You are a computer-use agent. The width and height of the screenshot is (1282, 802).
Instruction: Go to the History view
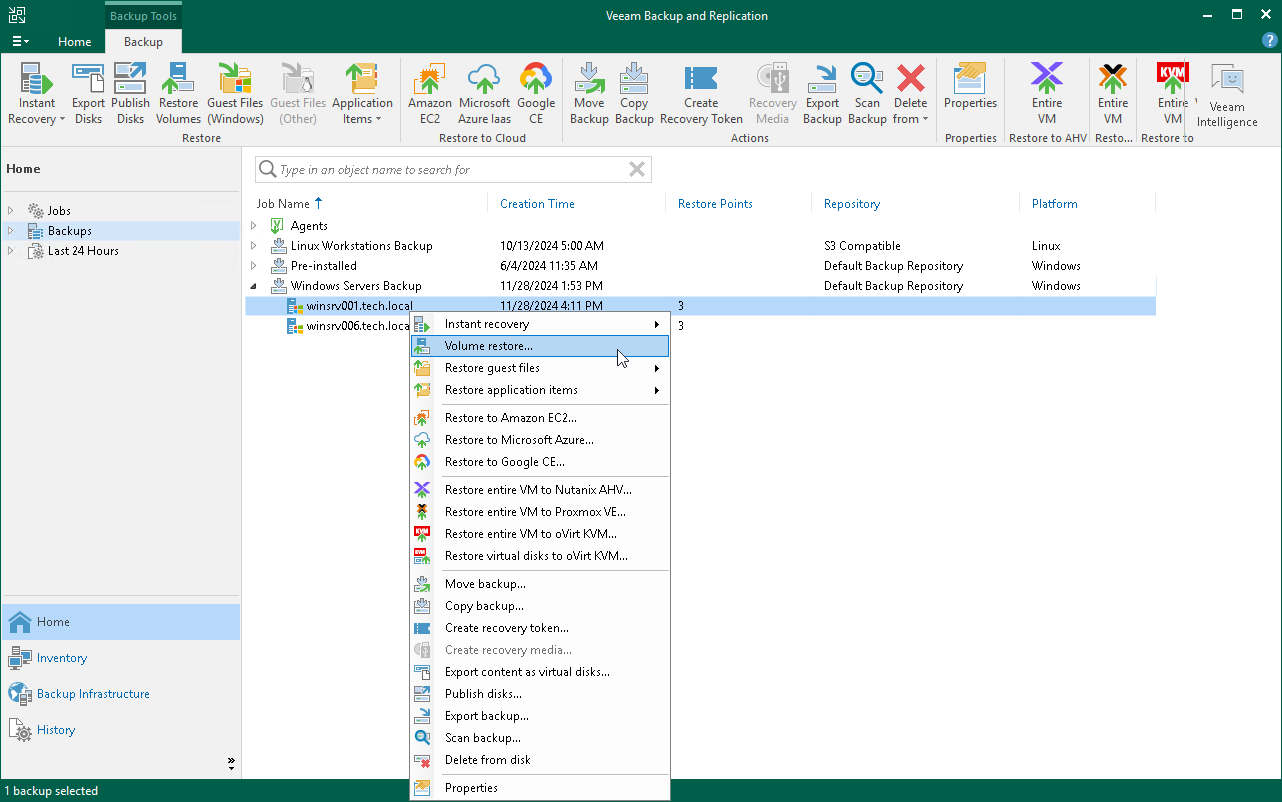[56, 730]
